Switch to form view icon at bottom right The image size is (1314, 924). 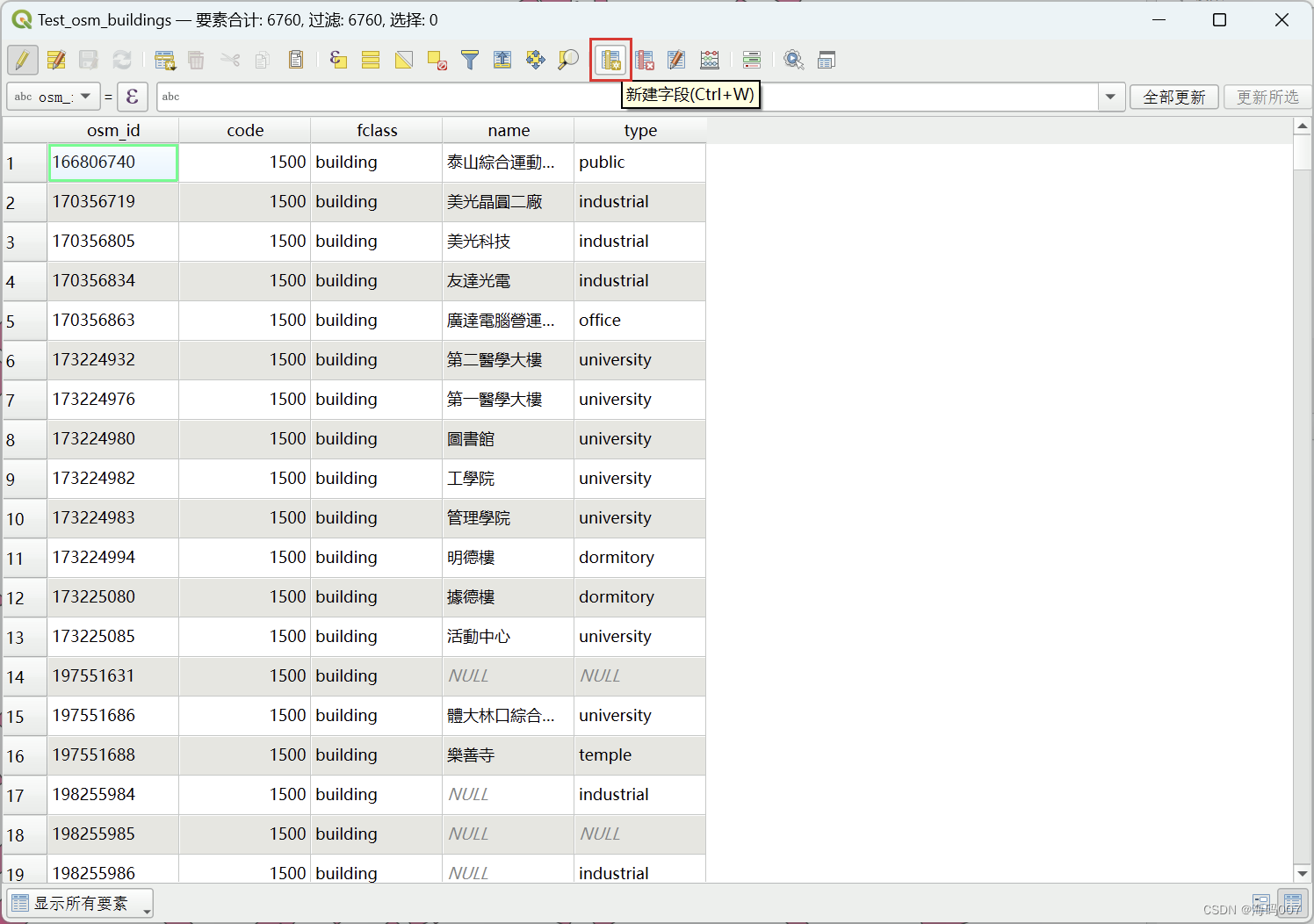click(x=1261, y=903)
